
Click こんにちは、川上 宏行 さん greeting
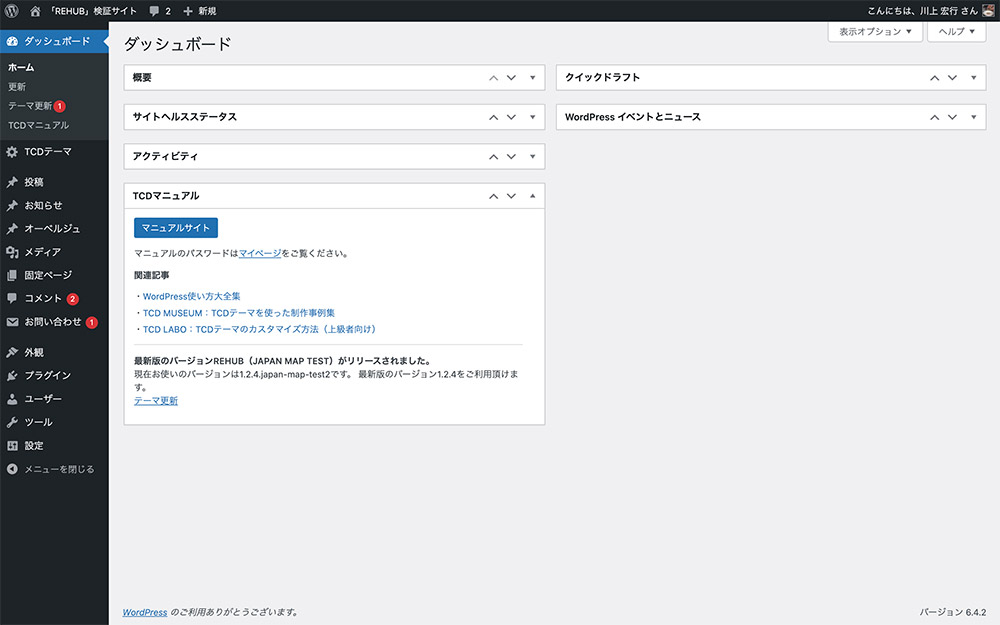(x=922, y=11)
